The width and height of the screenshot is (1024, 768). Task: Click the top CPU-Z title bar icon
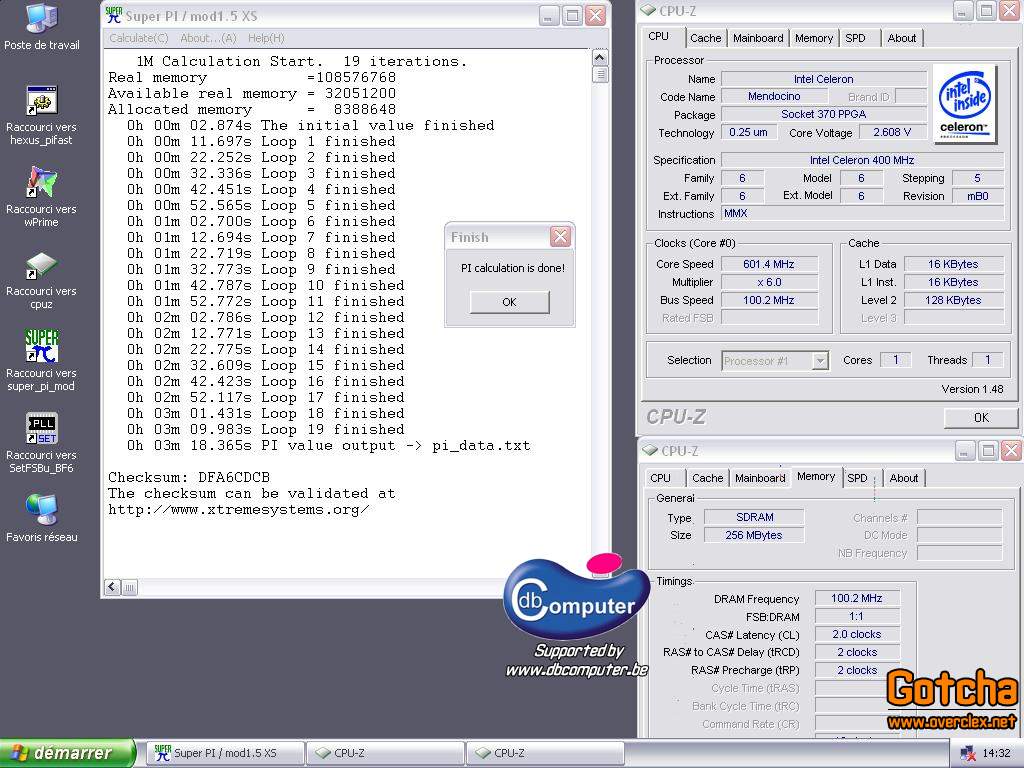[648, 10]
